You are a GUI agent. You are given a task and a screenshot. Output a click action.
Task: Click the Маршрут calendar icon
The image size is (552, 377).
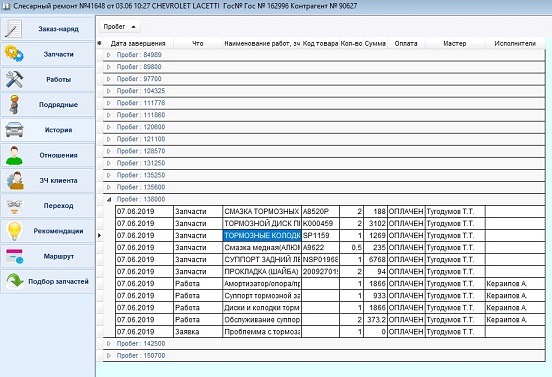click(x=14, y=256)
